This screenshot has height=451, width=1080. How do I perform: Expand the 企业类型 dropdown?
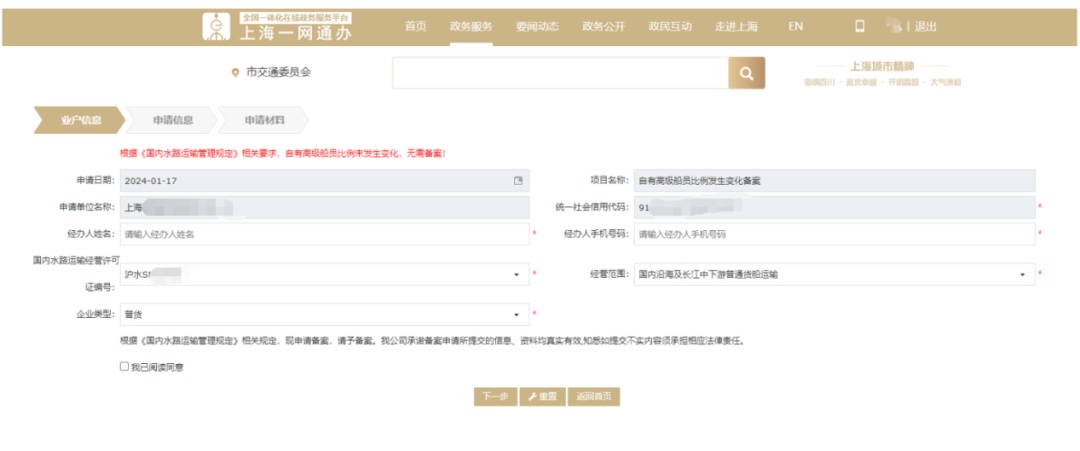(x=515, y=315)
